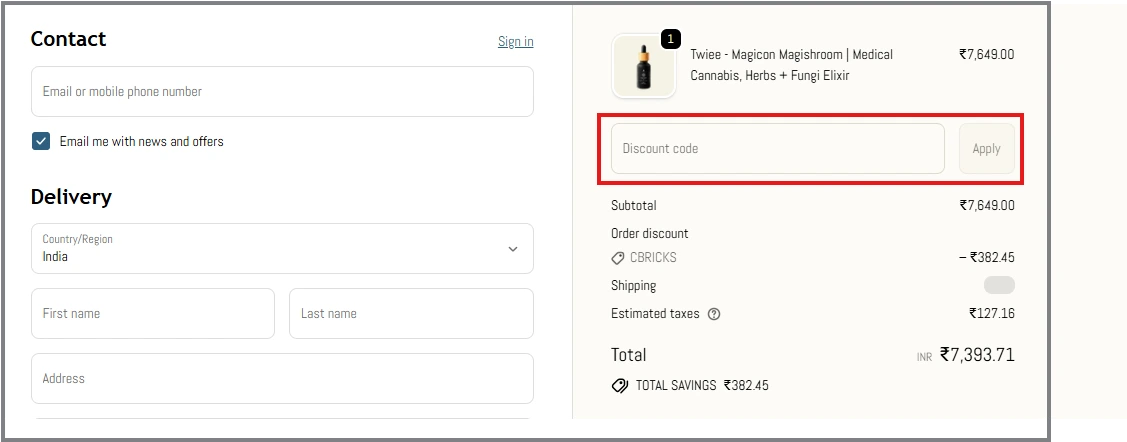Uncheck Email me with news and offers

pyautogui.click(x=41, y=141)
